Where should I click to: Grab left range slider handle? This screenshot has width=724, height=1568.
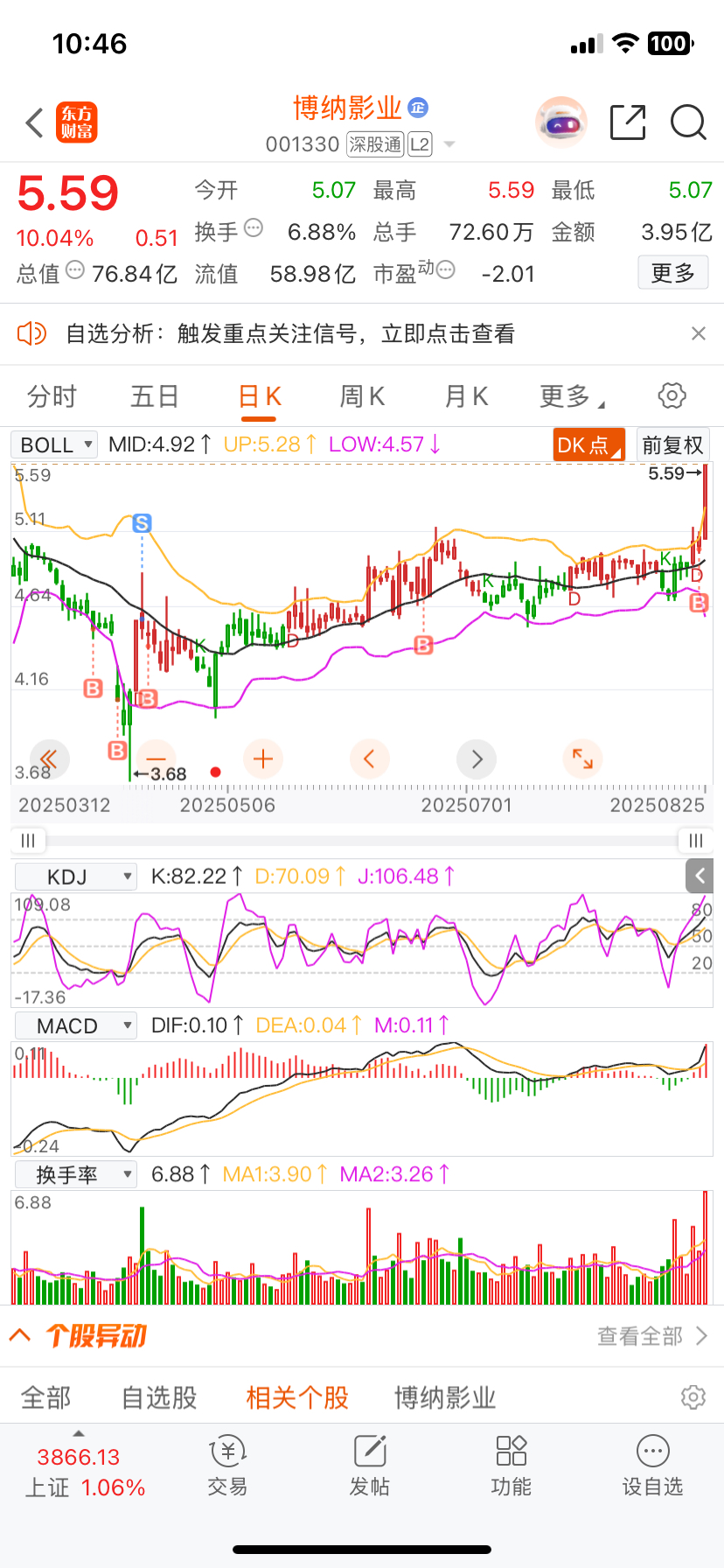pos(28,841)
